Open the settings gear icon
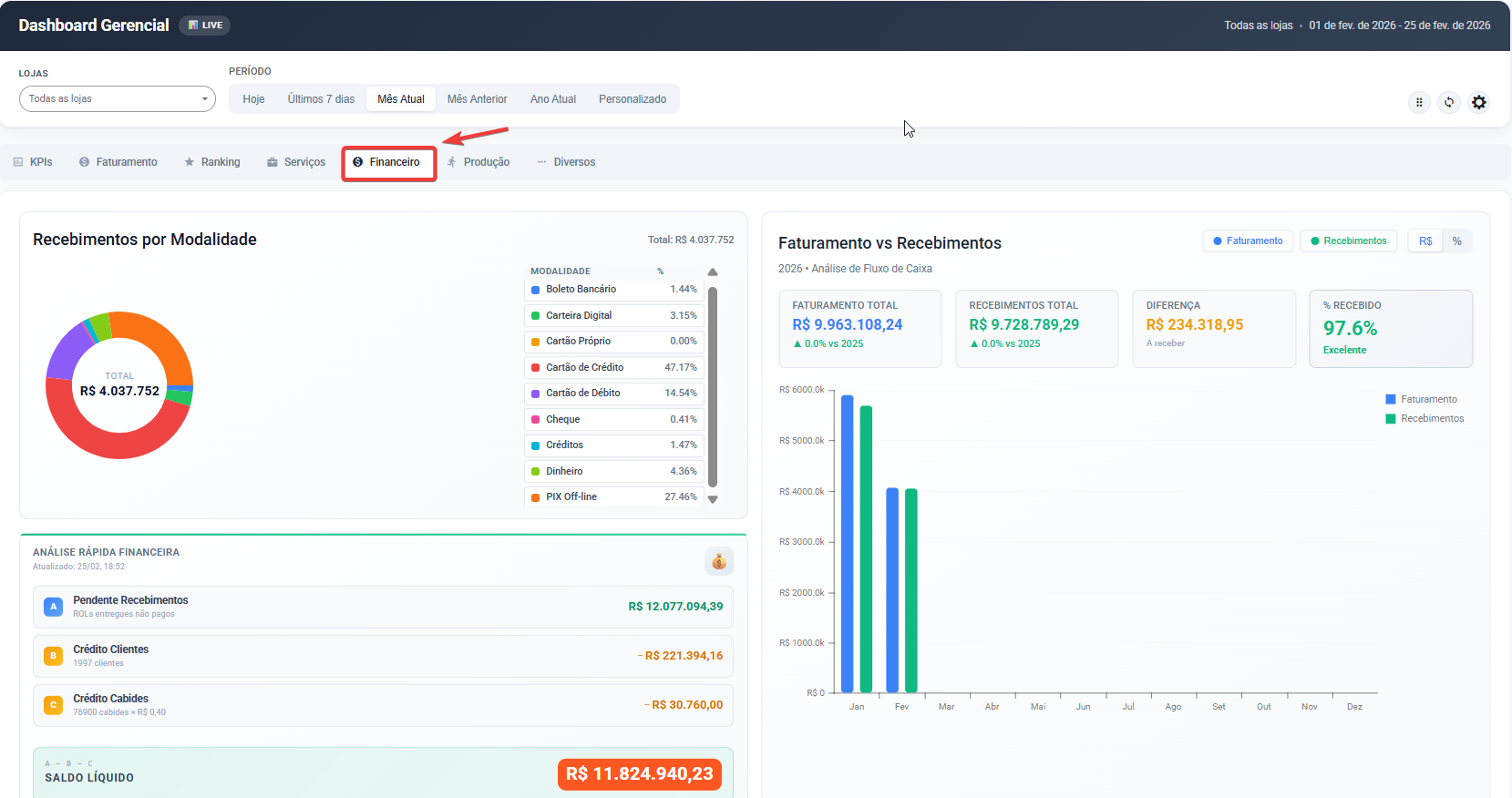Screen dimensions: 1512x798 1478,102
